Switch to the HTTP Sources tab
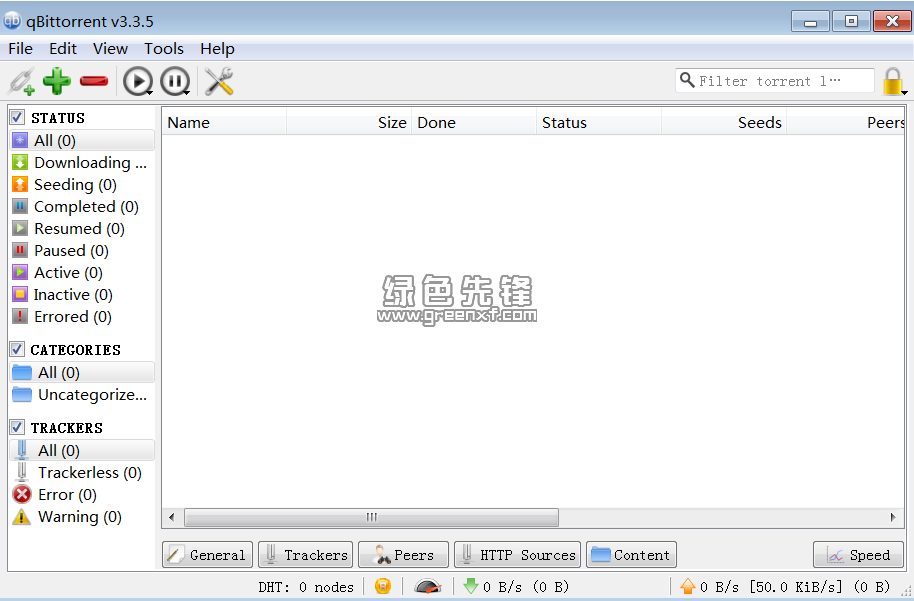The height and width of the screenshot is (601, 914). [x=518, y=554]
